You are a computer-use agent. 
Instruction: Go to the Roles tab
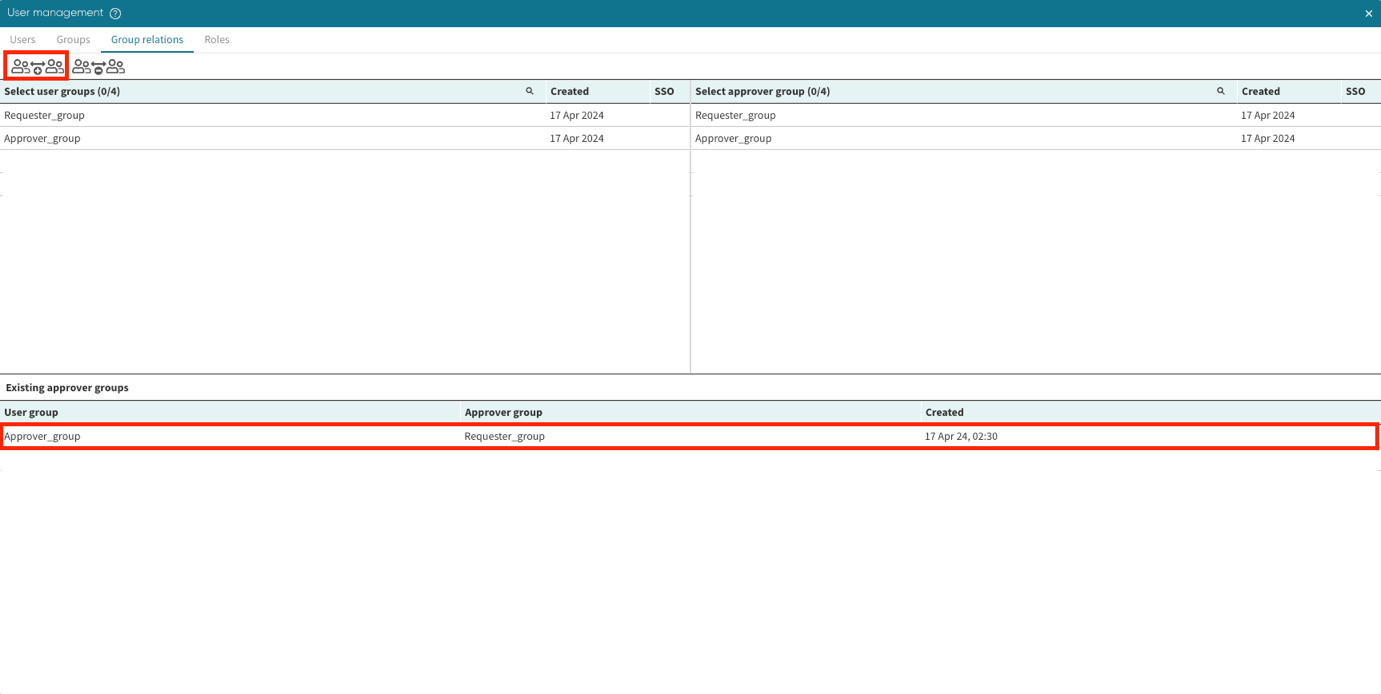(x=217, y=40)
